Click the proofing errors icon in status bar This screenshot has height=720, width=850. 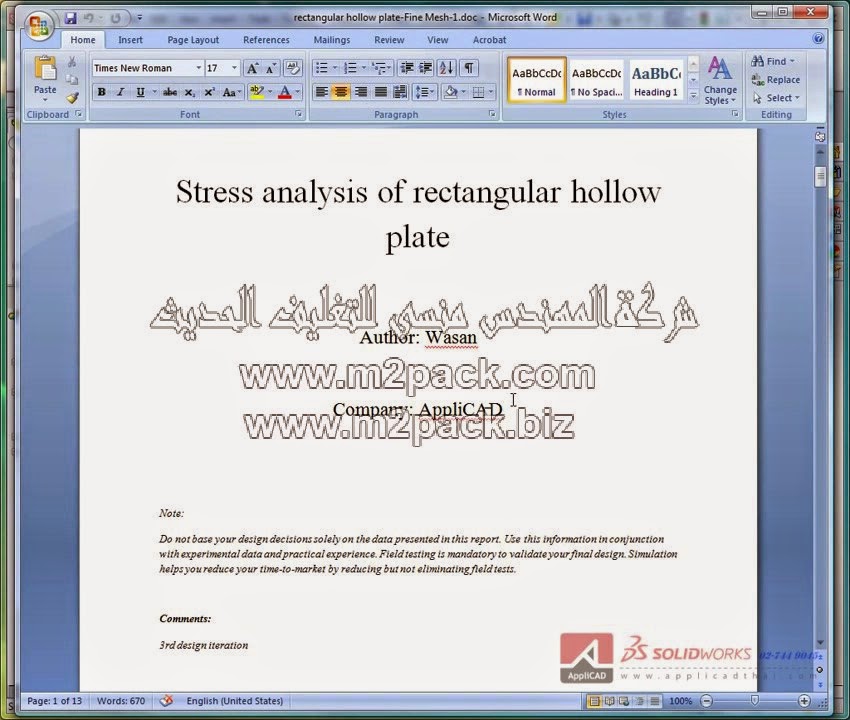(166, 700)
